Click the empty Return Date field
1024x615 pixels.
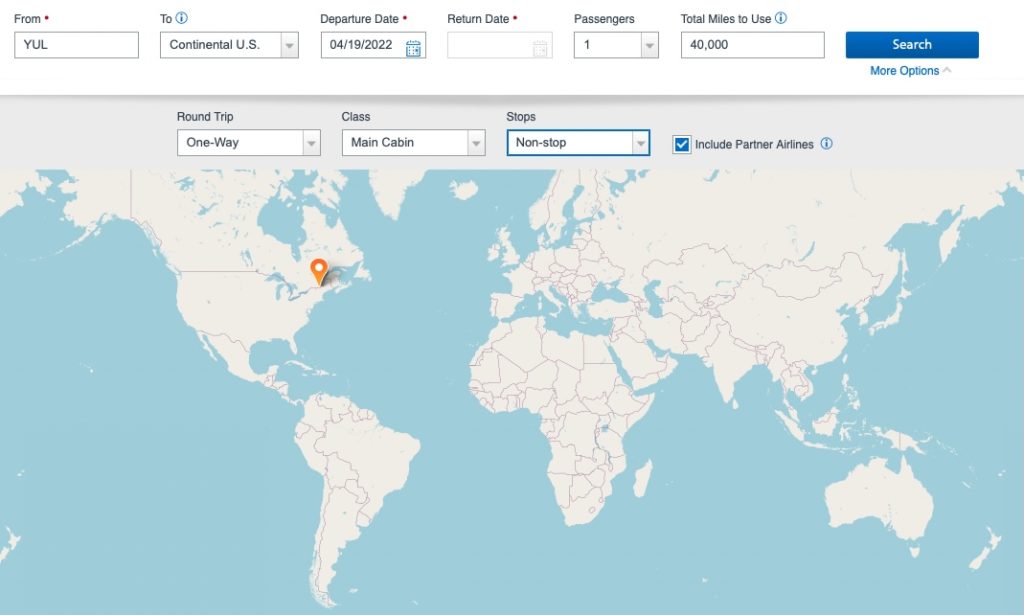coord(495,44)
